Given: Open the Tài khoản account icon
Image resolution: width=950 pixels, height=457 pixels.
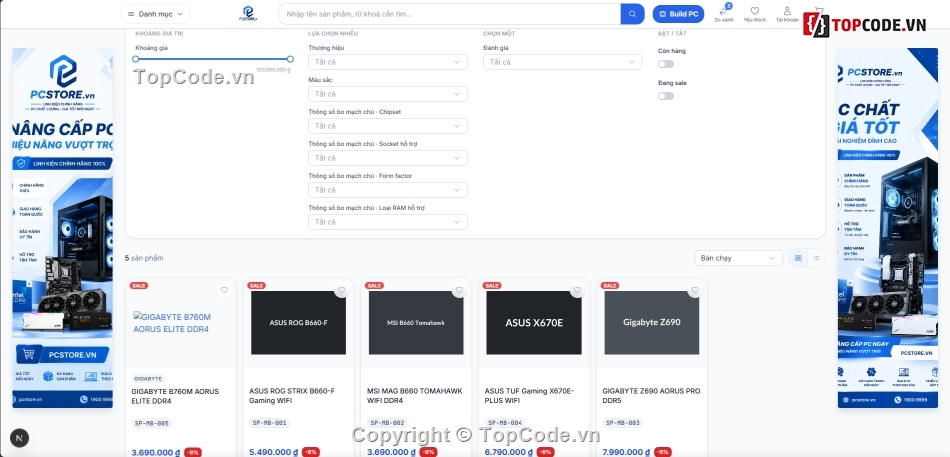Looking at the screenshot, I should [787, 14].
